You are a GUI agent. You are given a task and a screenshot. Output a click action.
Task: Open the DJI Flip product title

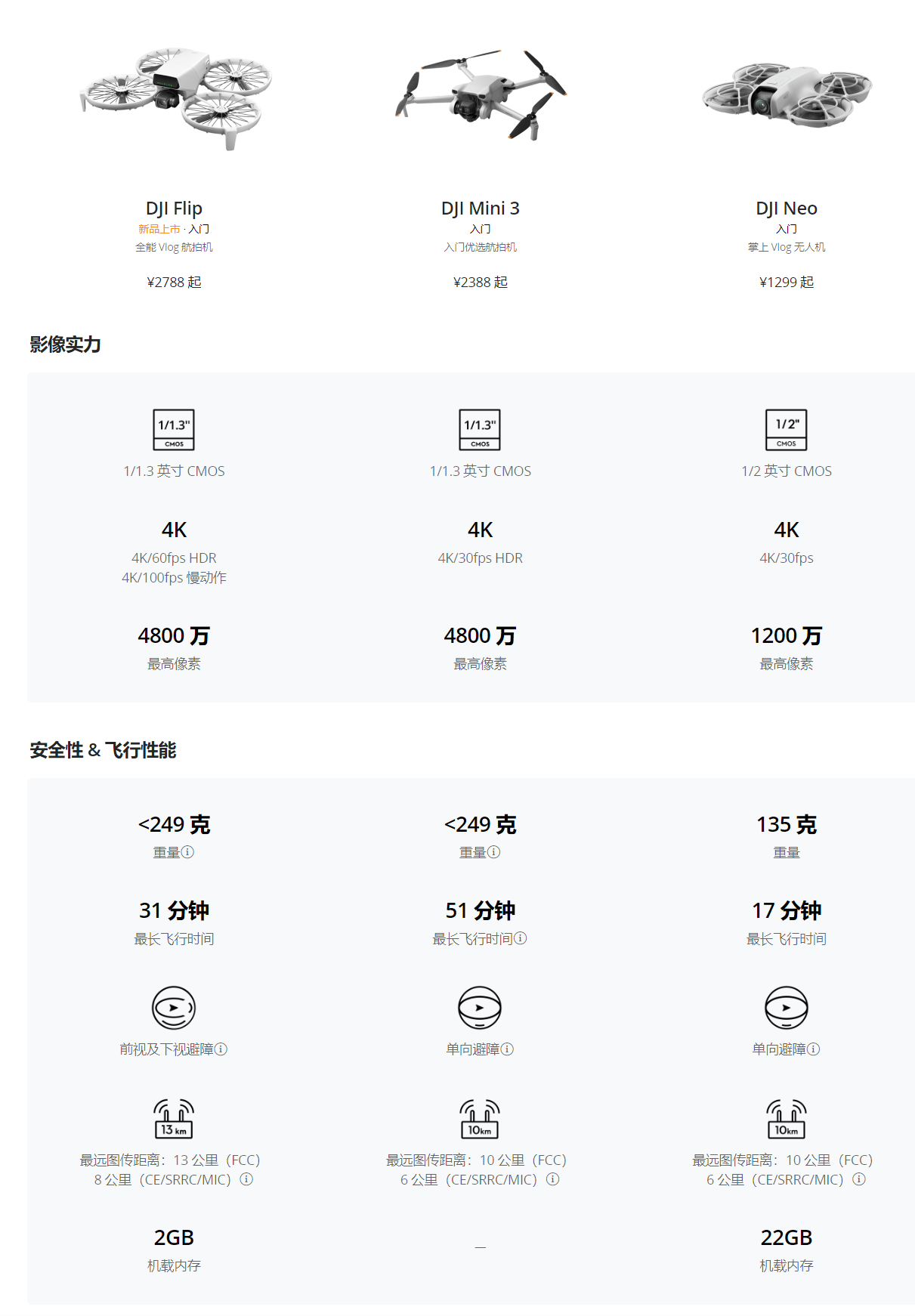(174, 209)
